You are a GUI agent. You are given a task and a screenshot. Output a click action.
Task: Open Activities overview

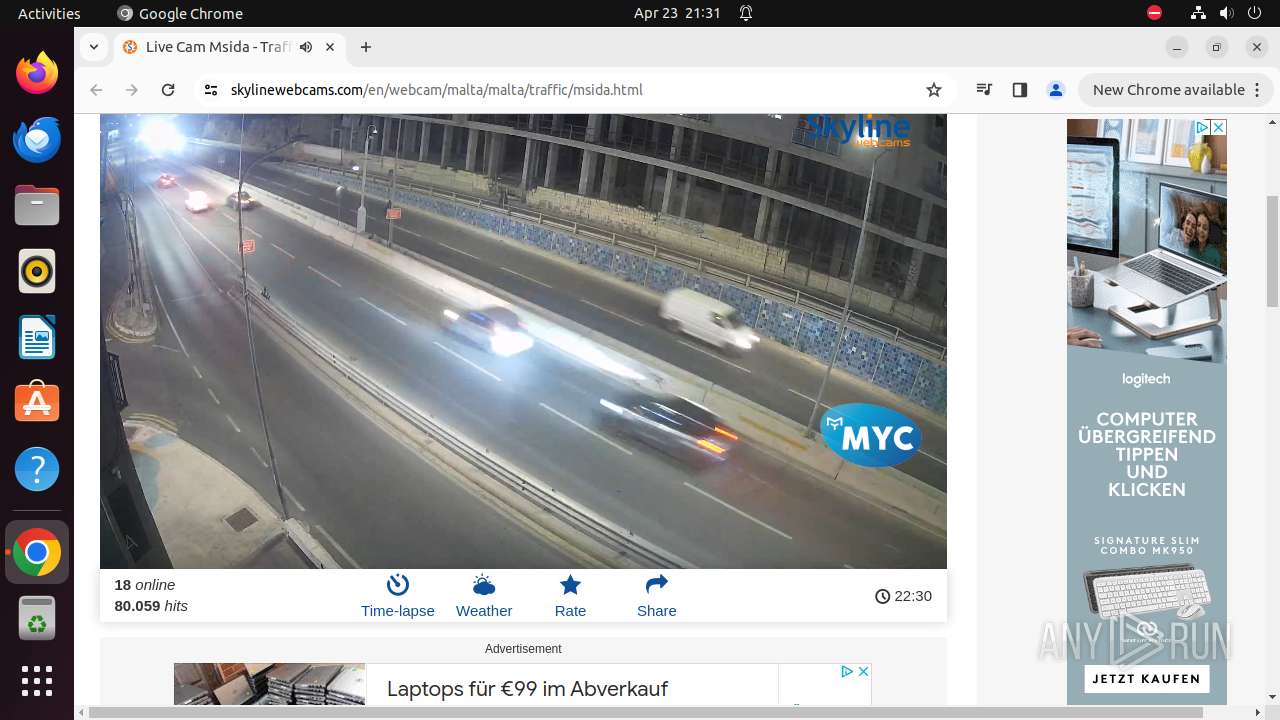pos(49,13)
